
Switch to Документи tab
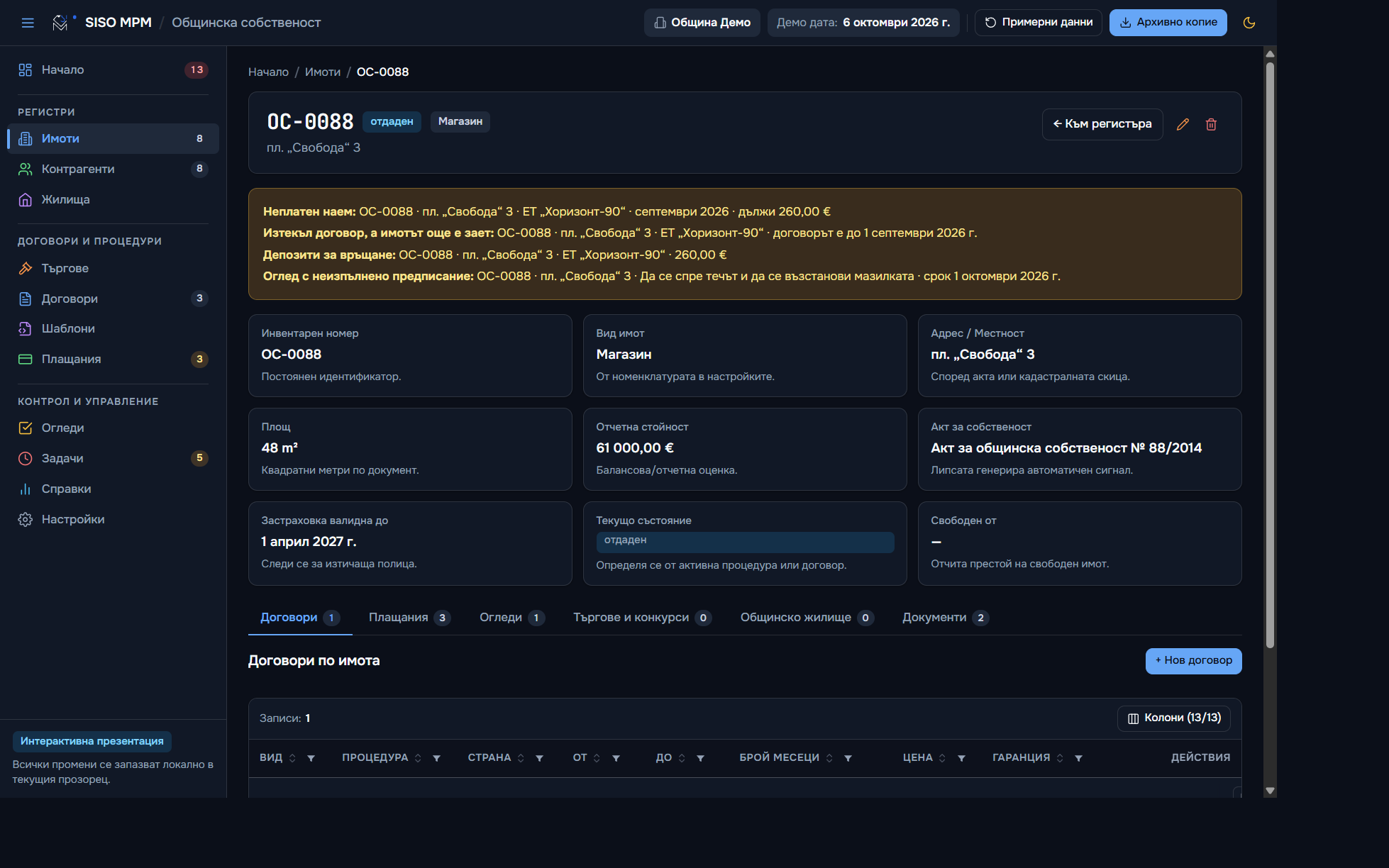pyautogui.click(x=945, y=618)
